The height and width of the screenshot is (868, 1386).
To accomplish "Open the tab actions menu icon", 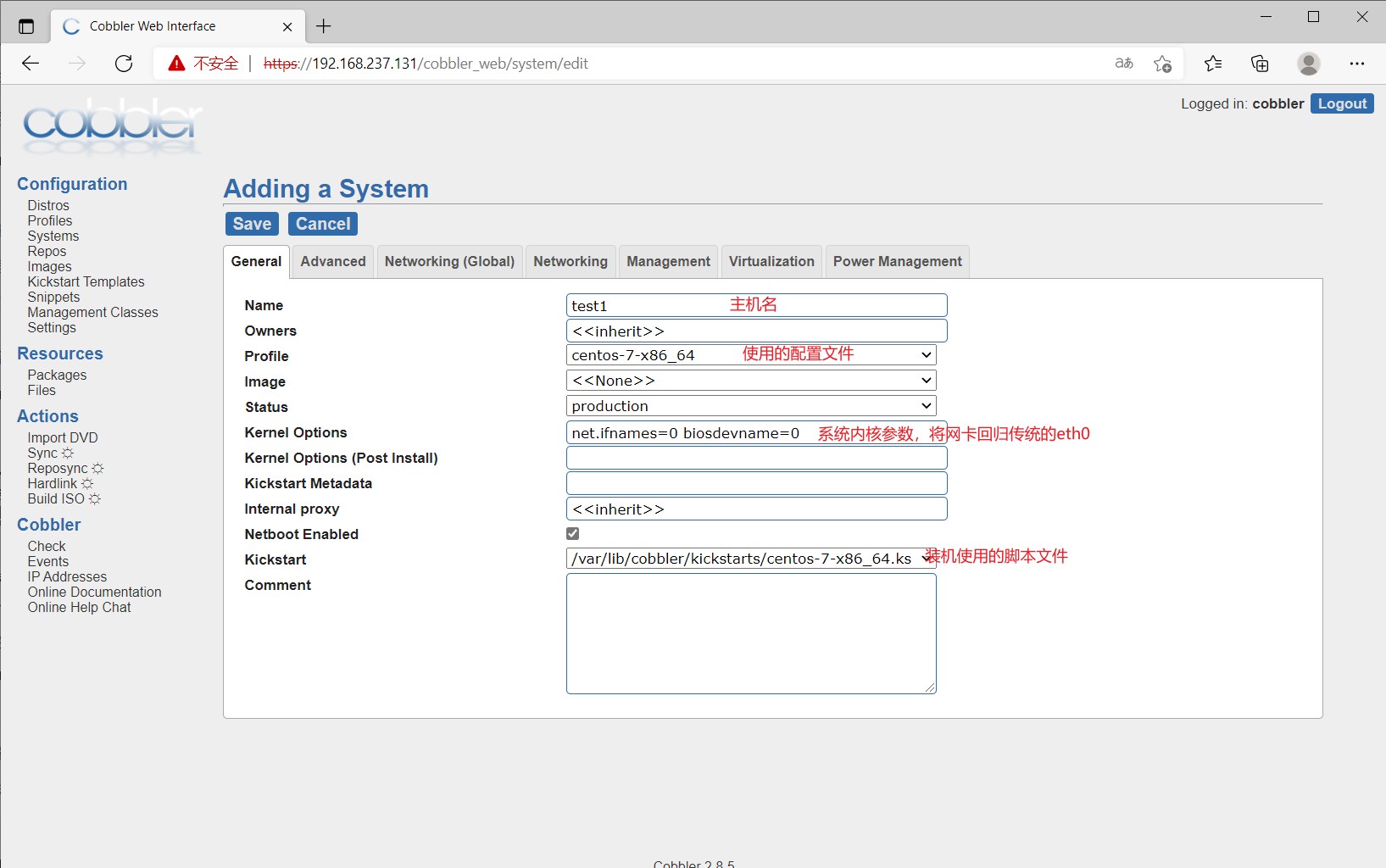I will click(26, 26).
